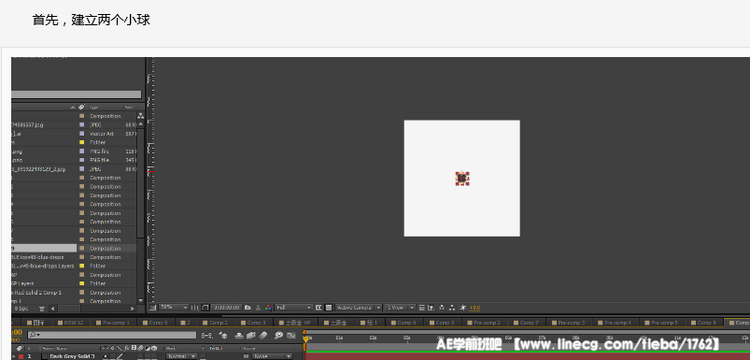Open the 50% magnification dropdown
The height and width of the screenshot is (360, 750).
174,307
